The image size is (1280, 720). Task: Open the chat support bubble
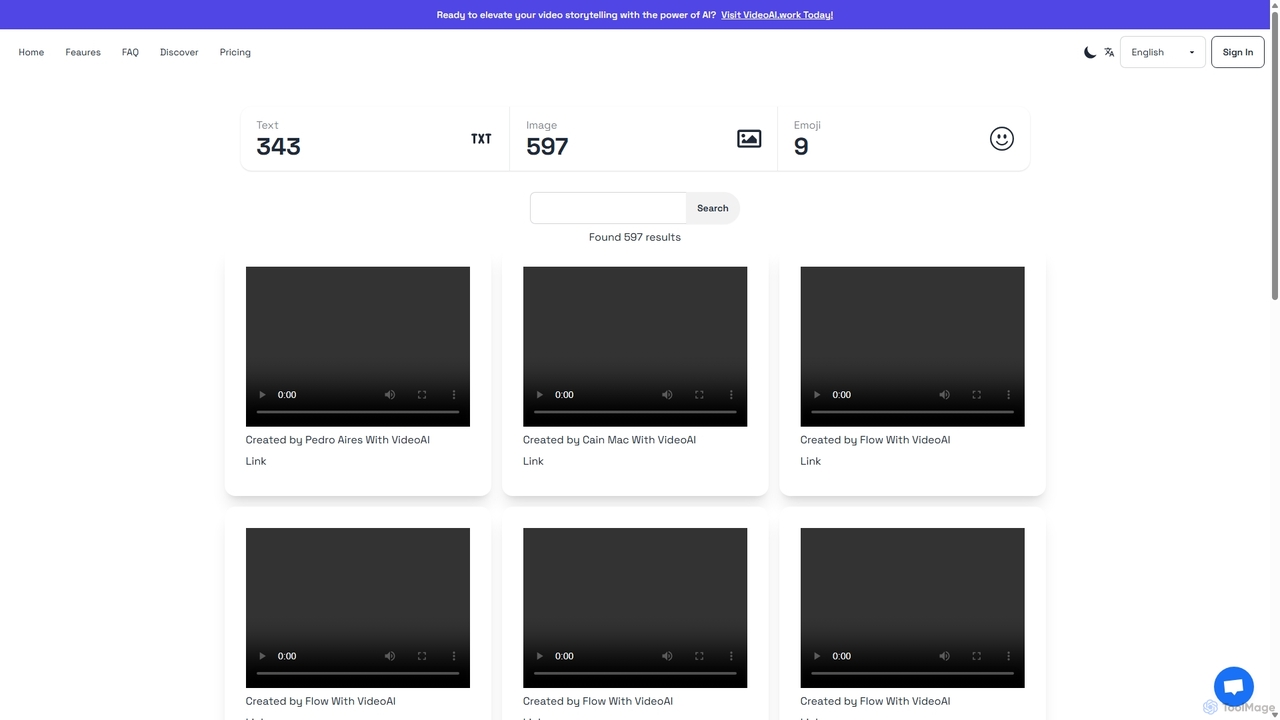(x=1234, y=687)
